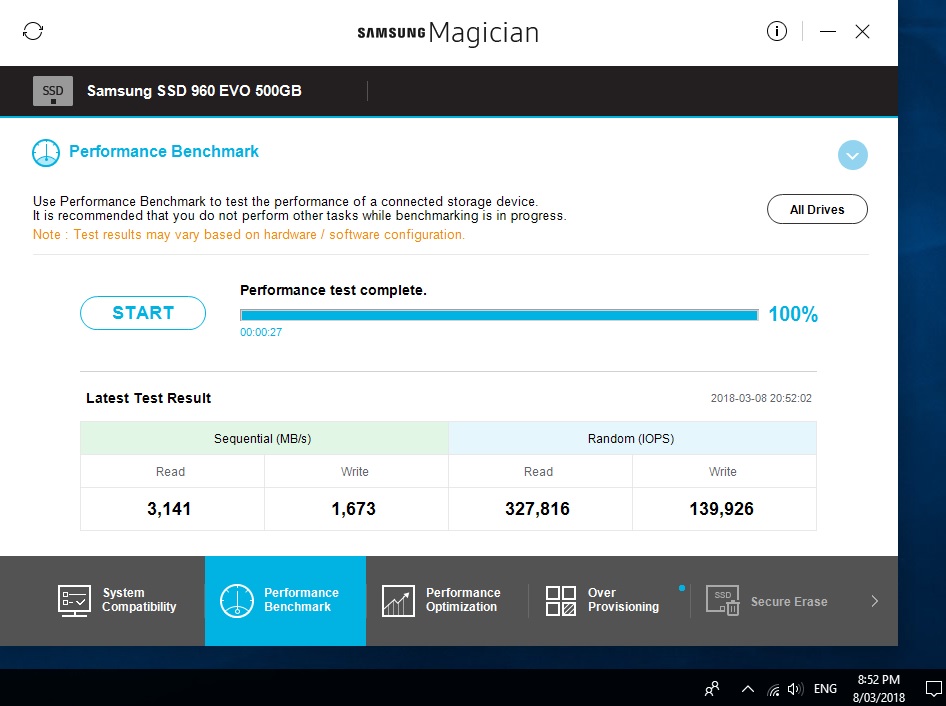The height and width of the screenshot is (706, 946).
Task: Click the volume speaker tray icon
Action: [x=795, y=689]
